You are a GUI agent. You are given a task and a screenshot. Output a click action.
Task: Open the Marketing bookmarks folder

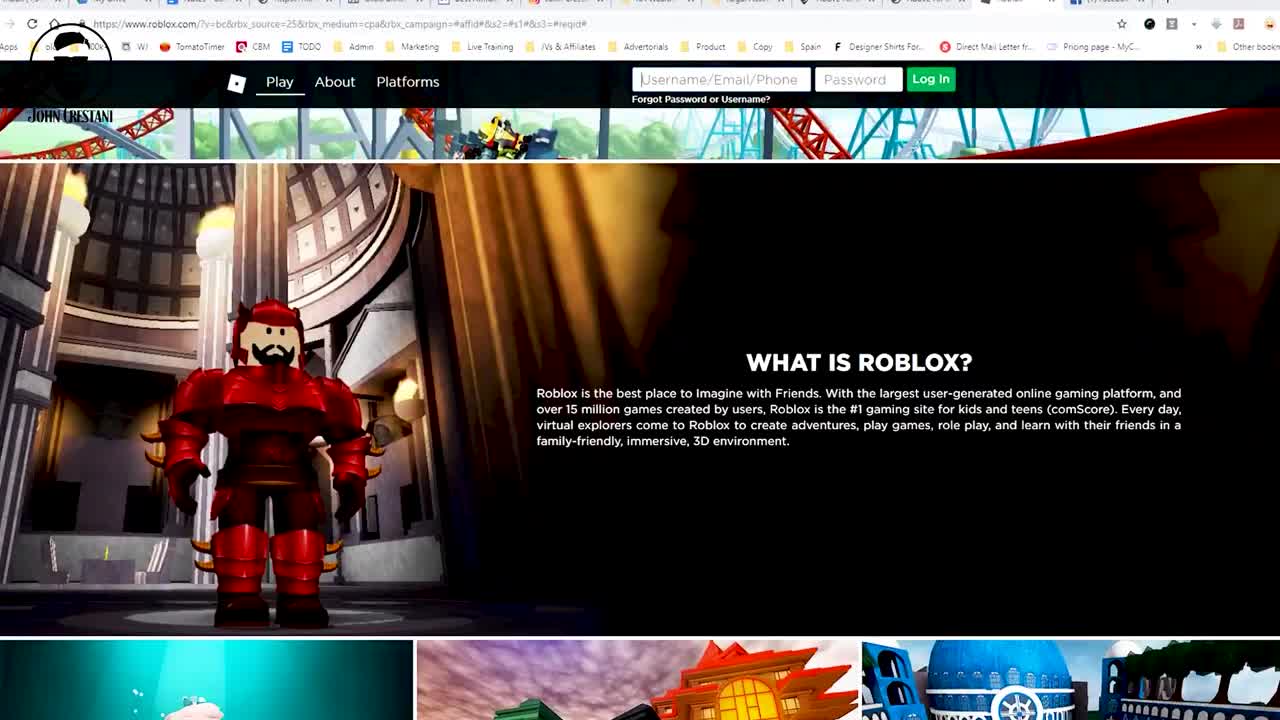pyautogui.click(x=412, y=47)
